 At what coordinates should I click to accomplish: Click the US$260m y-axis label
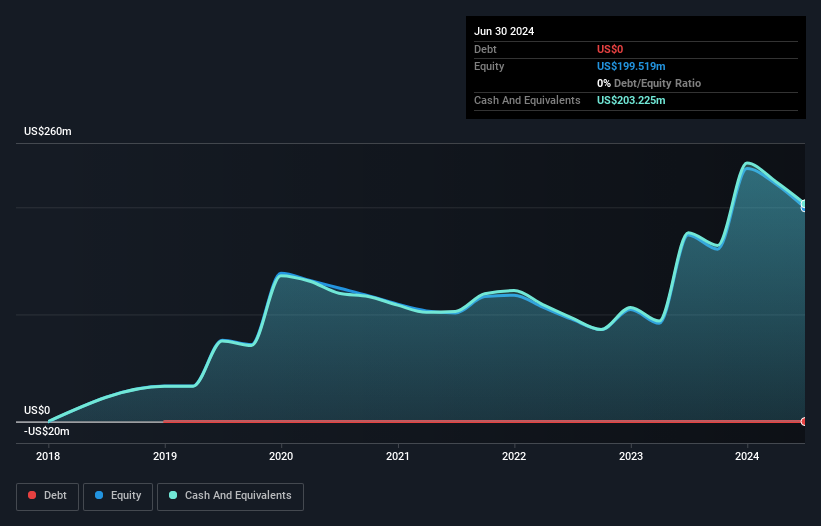coord(48,131)
